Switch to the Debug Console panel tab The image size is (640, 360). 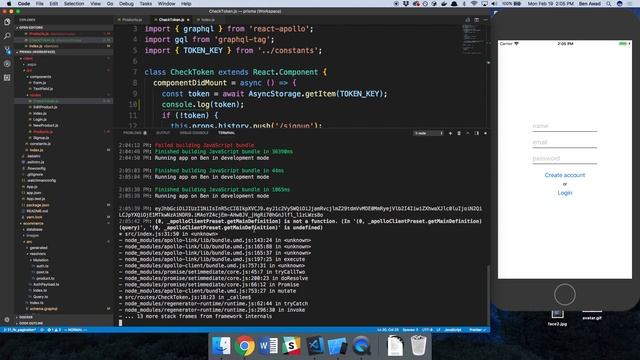pos(194,133)
